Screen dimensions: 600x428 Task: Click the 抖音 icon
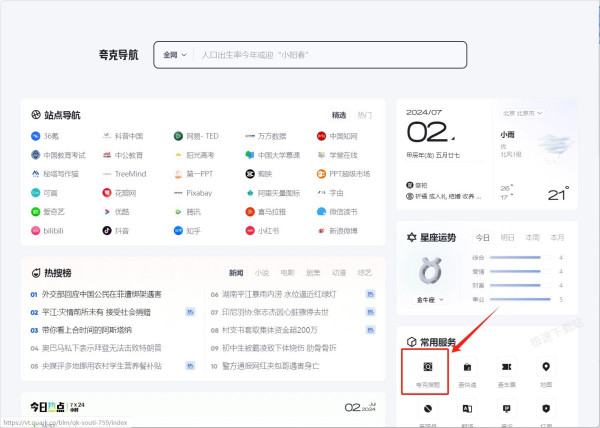(107, 231)
